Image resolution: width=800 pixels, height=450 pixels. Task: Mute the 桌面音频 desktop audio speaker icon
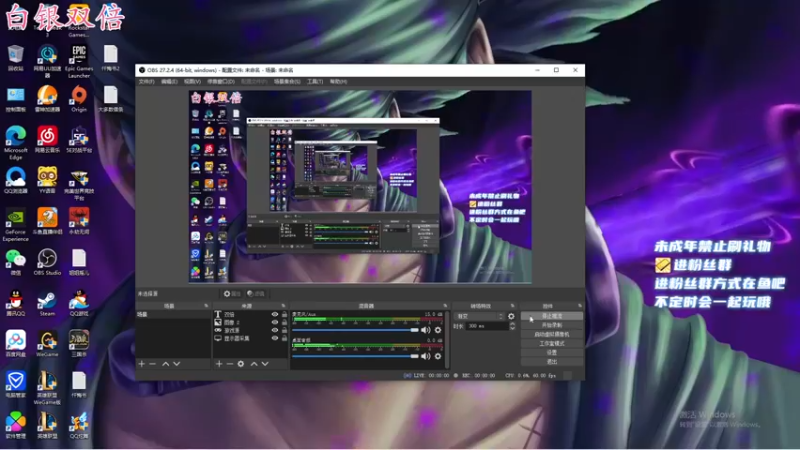click(x=426, y=356)
